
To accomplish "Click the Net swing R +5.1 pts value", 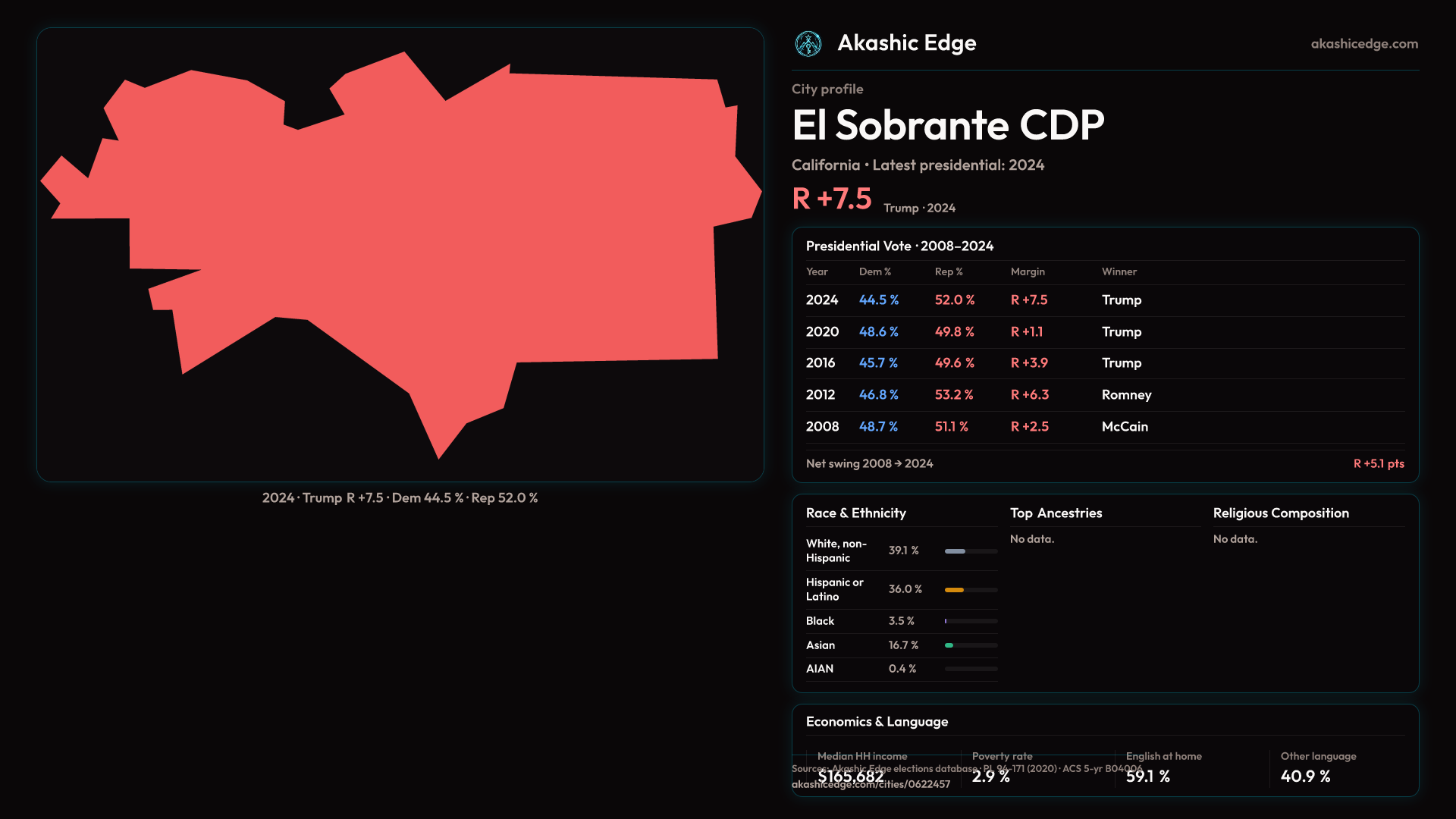I will click(x=1378, y=463).
